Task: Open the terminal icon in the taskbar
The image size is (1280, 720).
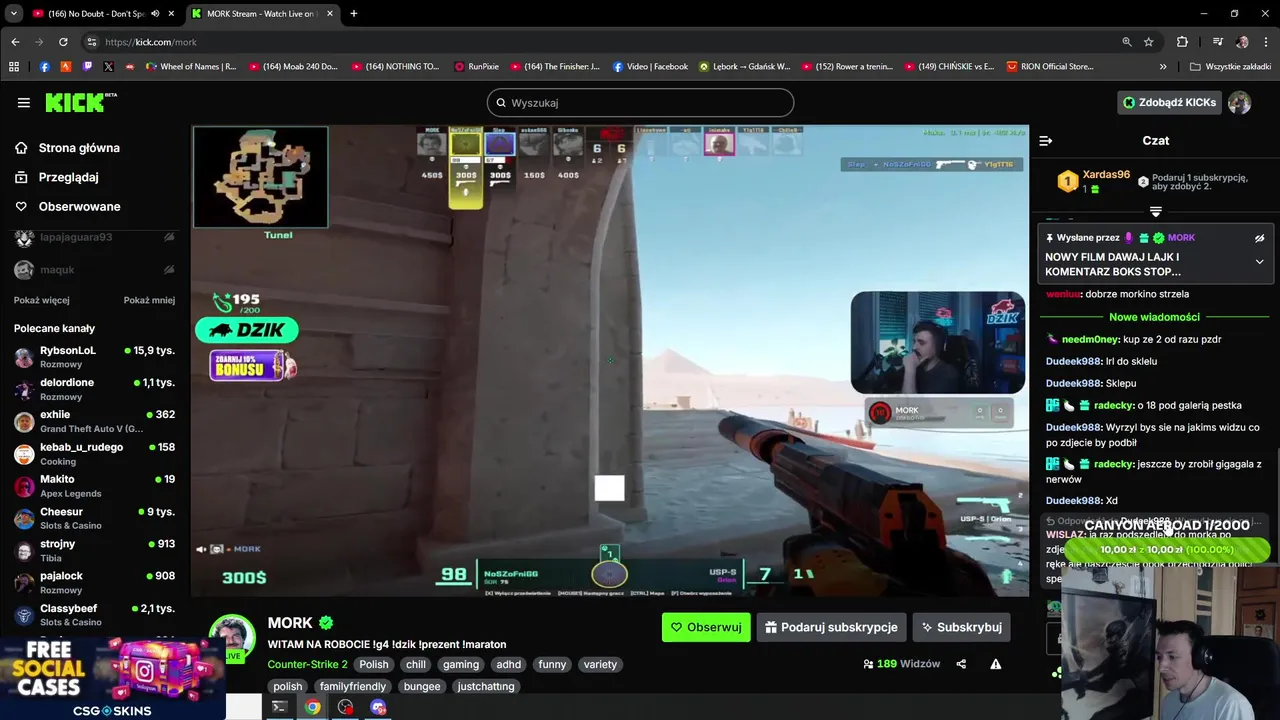Action: click(x=280, y=707)
